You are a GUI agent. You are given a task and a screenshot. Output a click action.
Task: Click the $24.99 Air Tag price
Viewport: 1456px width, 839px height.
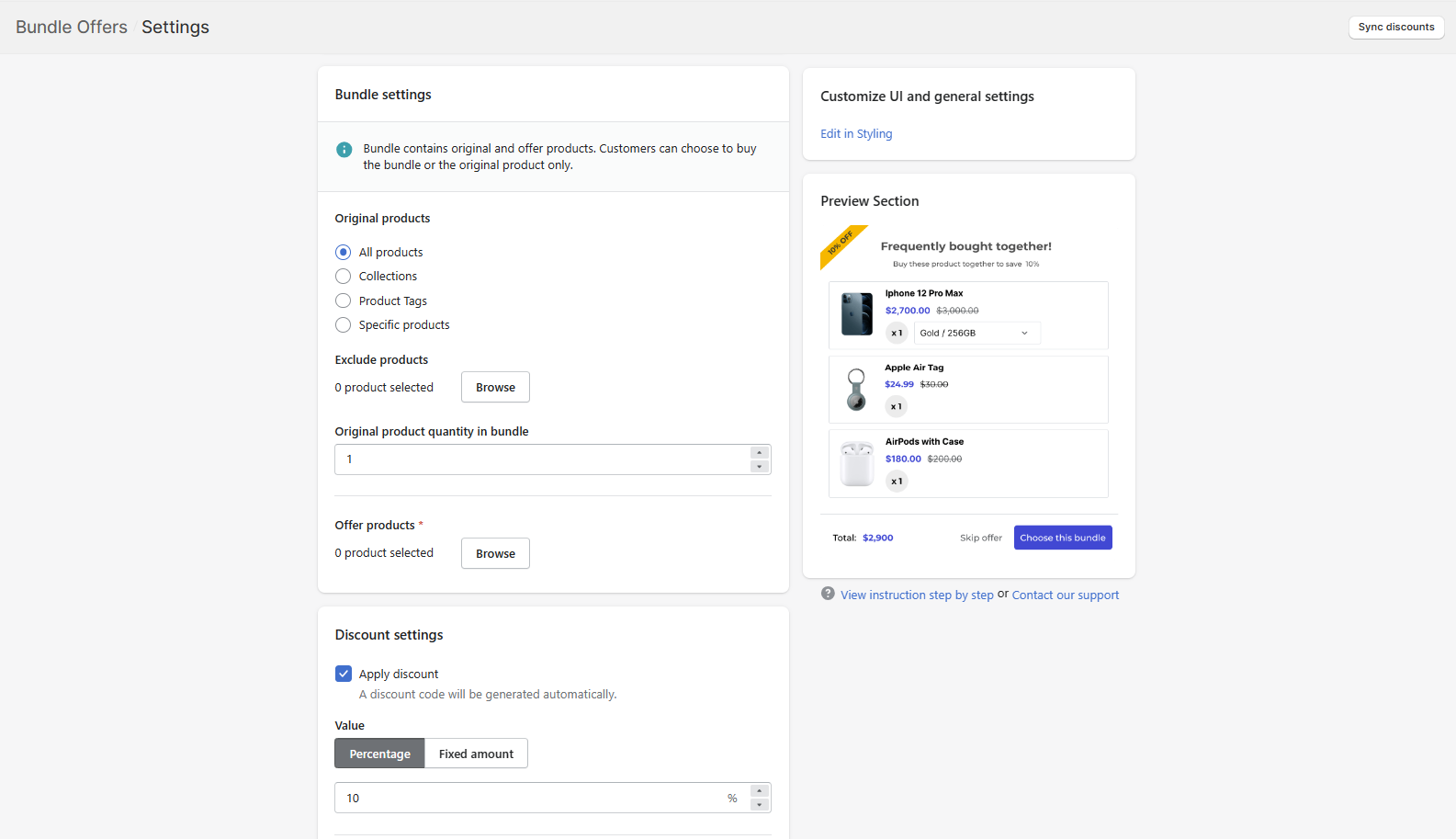coord(899,384)
